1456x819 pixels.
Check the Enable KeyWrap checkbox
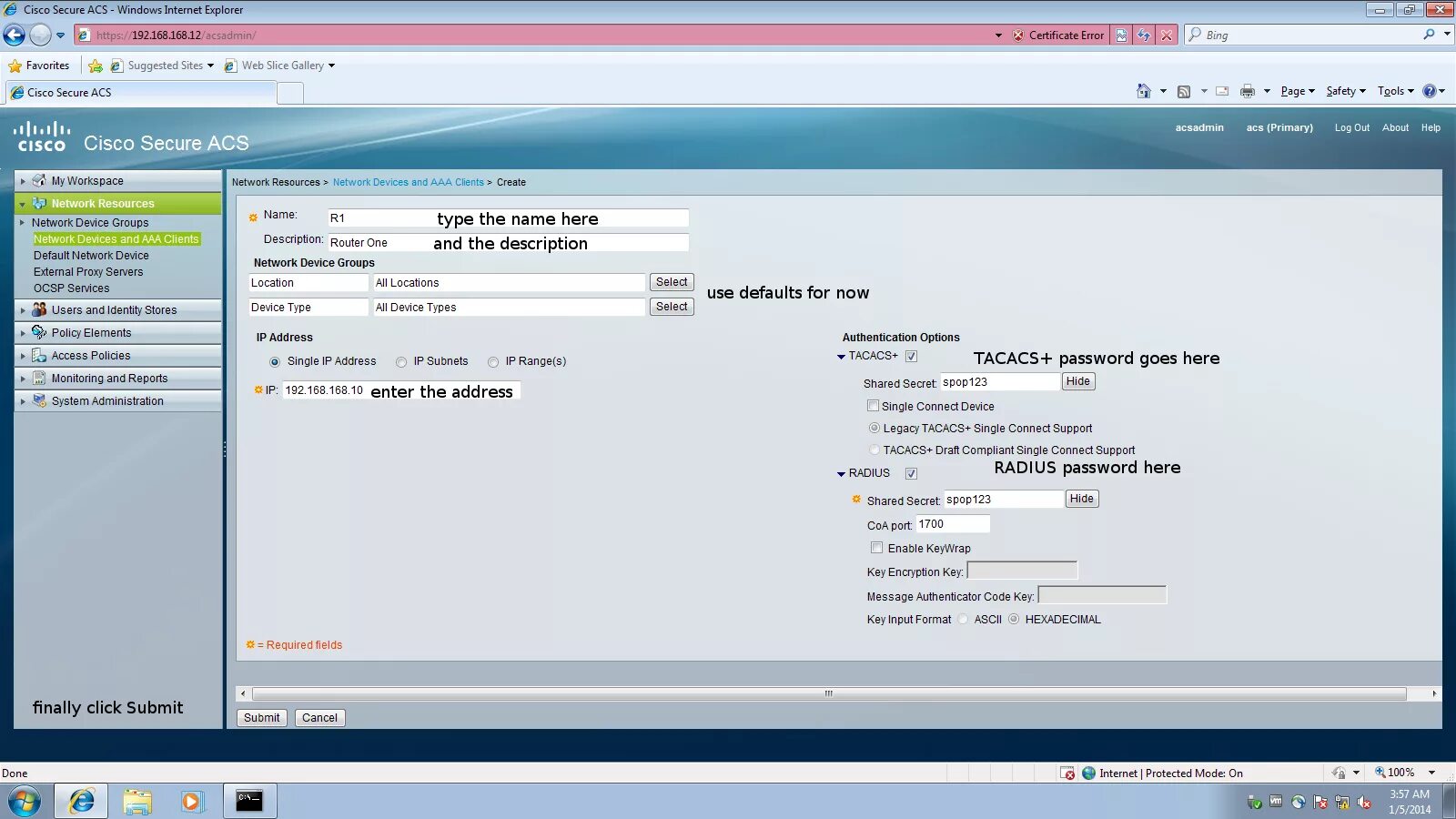coord(876,548)
